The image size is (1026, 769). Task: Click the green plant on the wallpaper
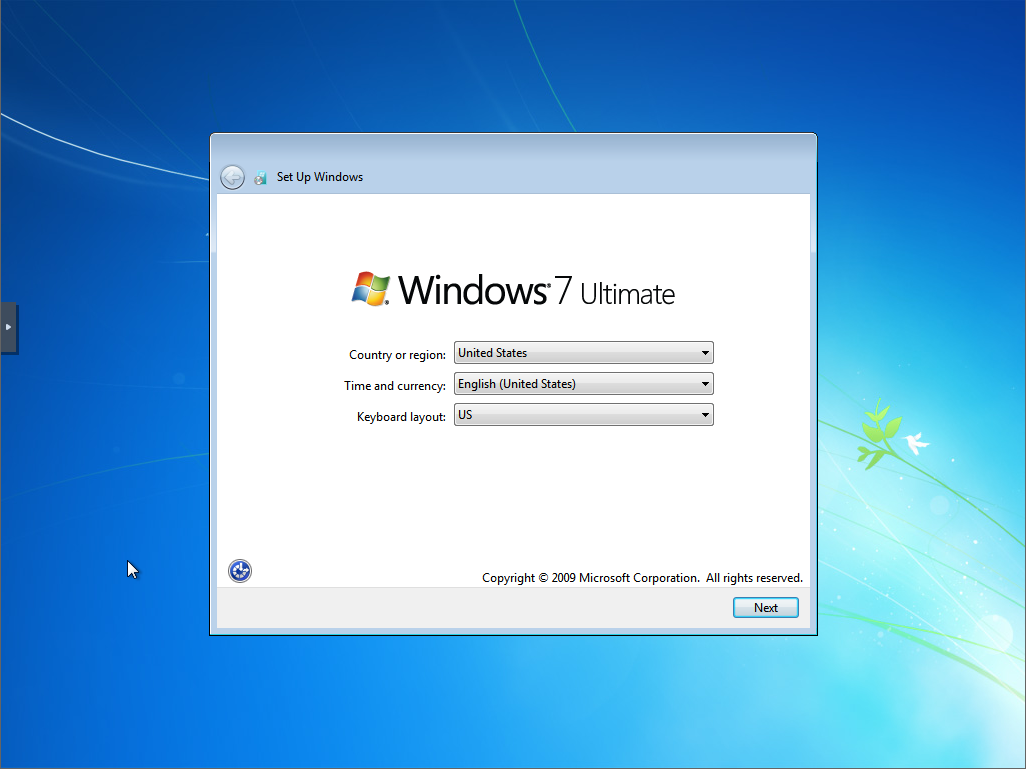874,435
